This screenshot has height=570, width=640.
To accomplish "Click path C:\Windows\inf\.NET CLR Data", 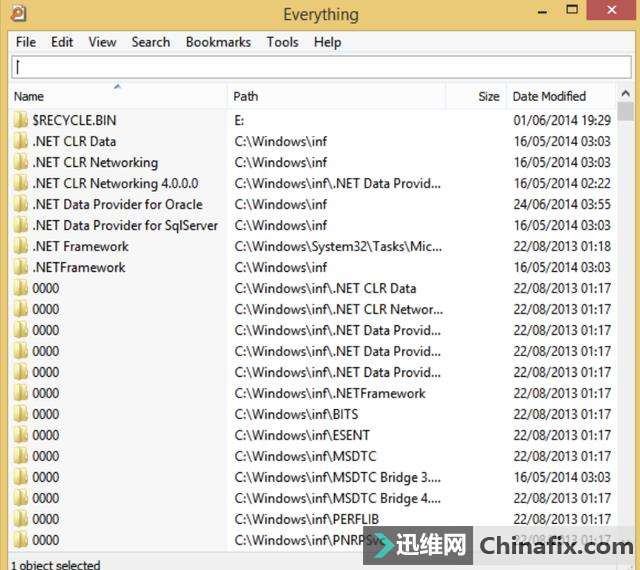I will coord(325,288).
